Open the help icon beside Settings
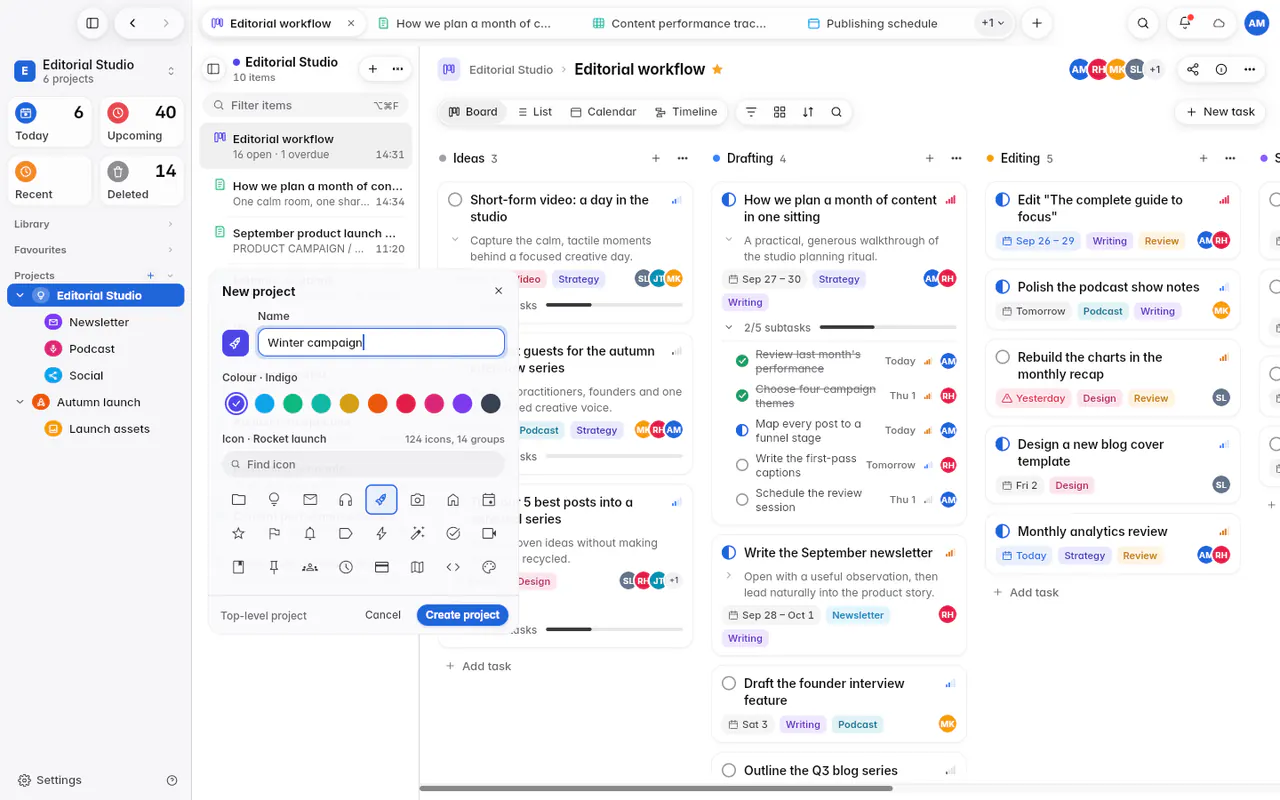1280x800 pixels. click(x=172, y=780)
